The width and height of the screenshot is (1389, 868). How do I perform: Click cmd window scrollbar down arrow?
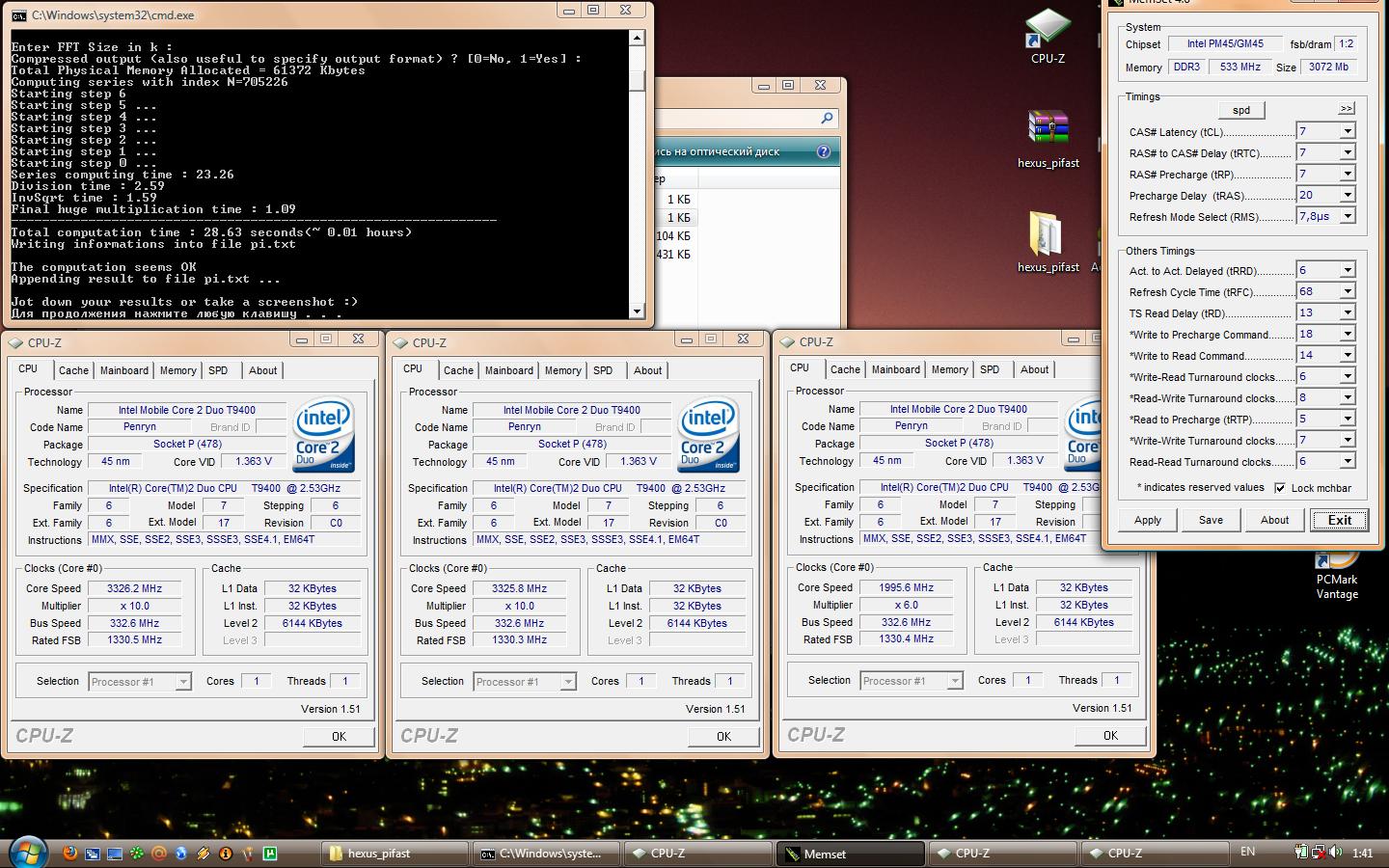click(x=637, y=311)
